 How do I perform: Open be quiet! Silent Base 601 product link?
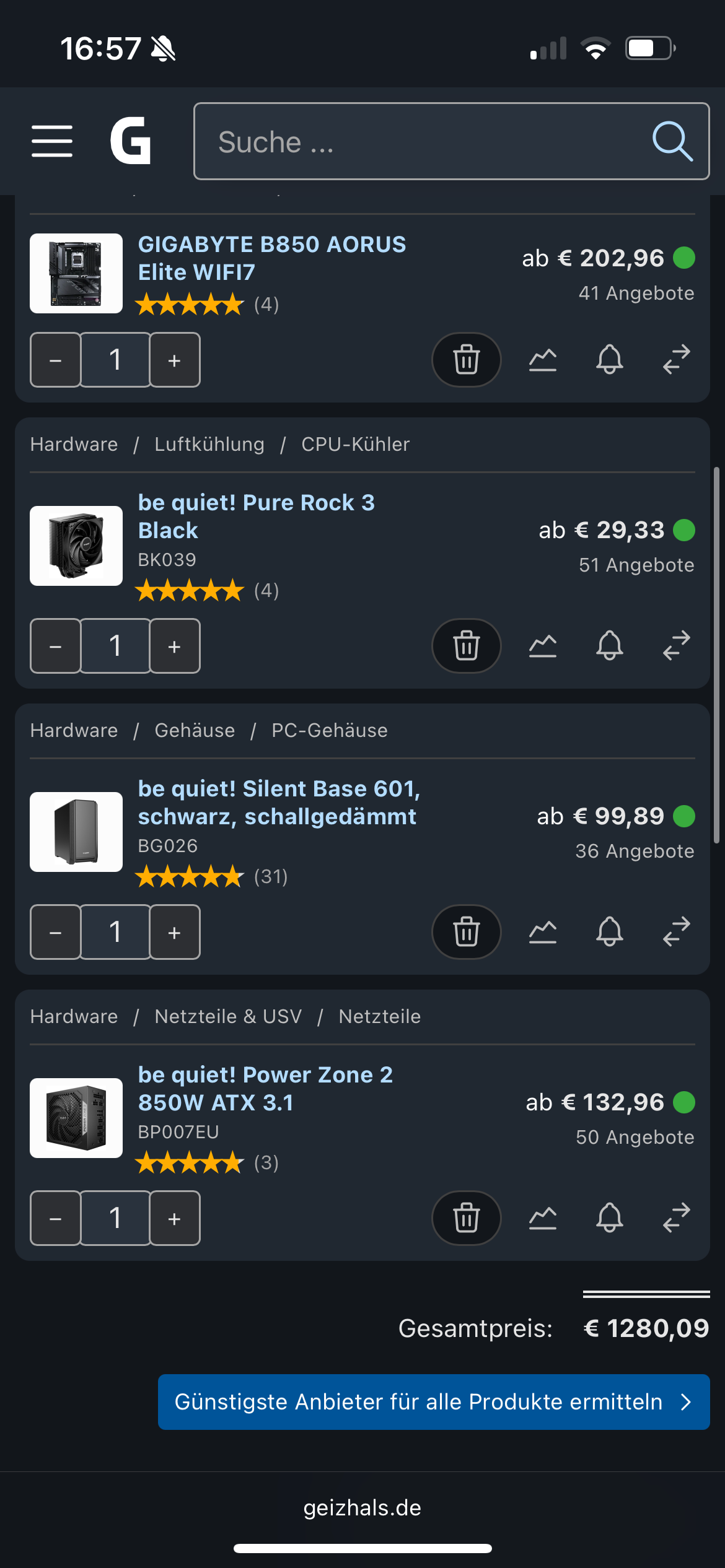pyautogui.click(x=279, y=803)
